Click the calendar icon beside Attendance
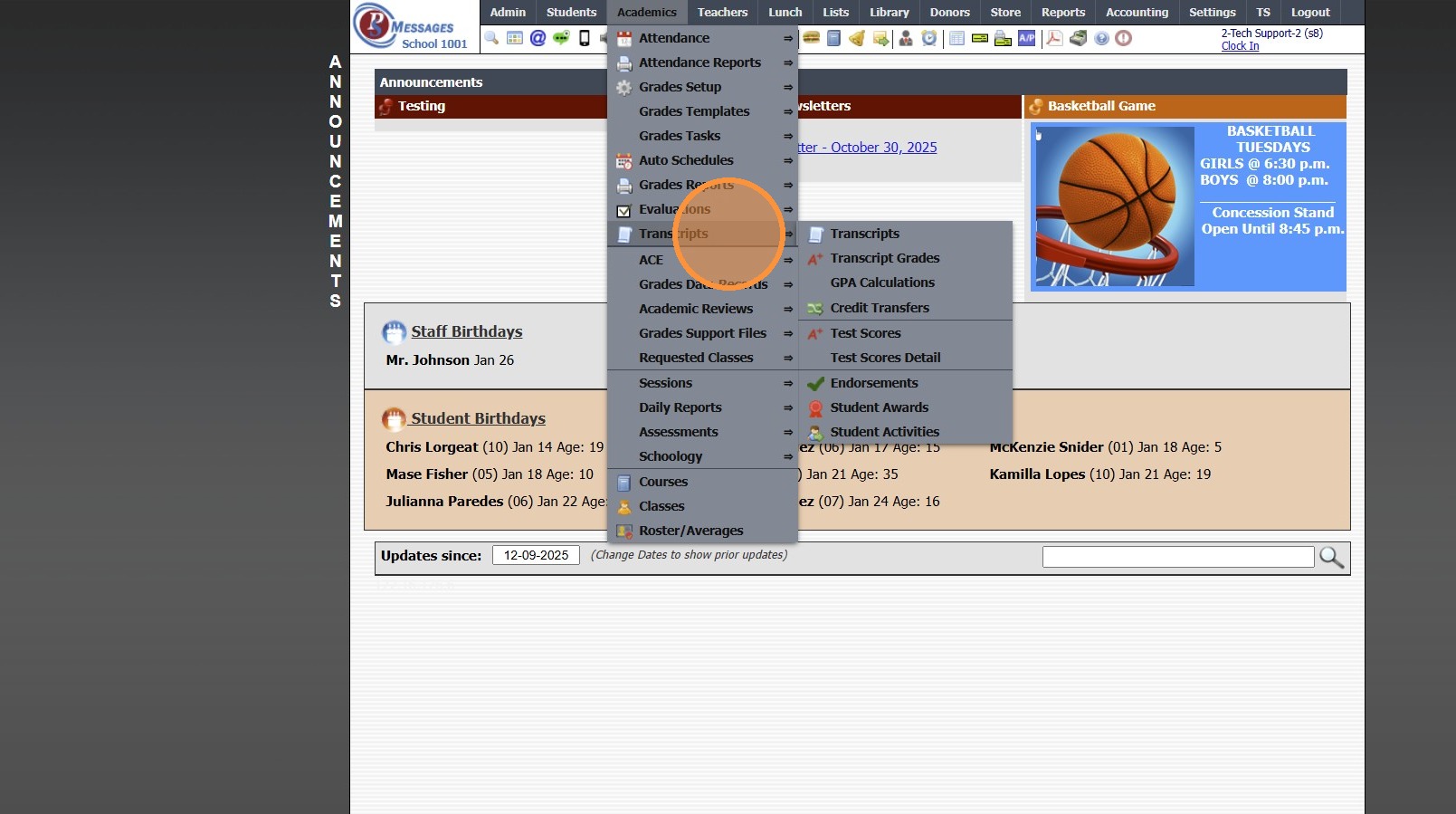Viewport: 1456px width, 814px height. (x=624, y=38)
